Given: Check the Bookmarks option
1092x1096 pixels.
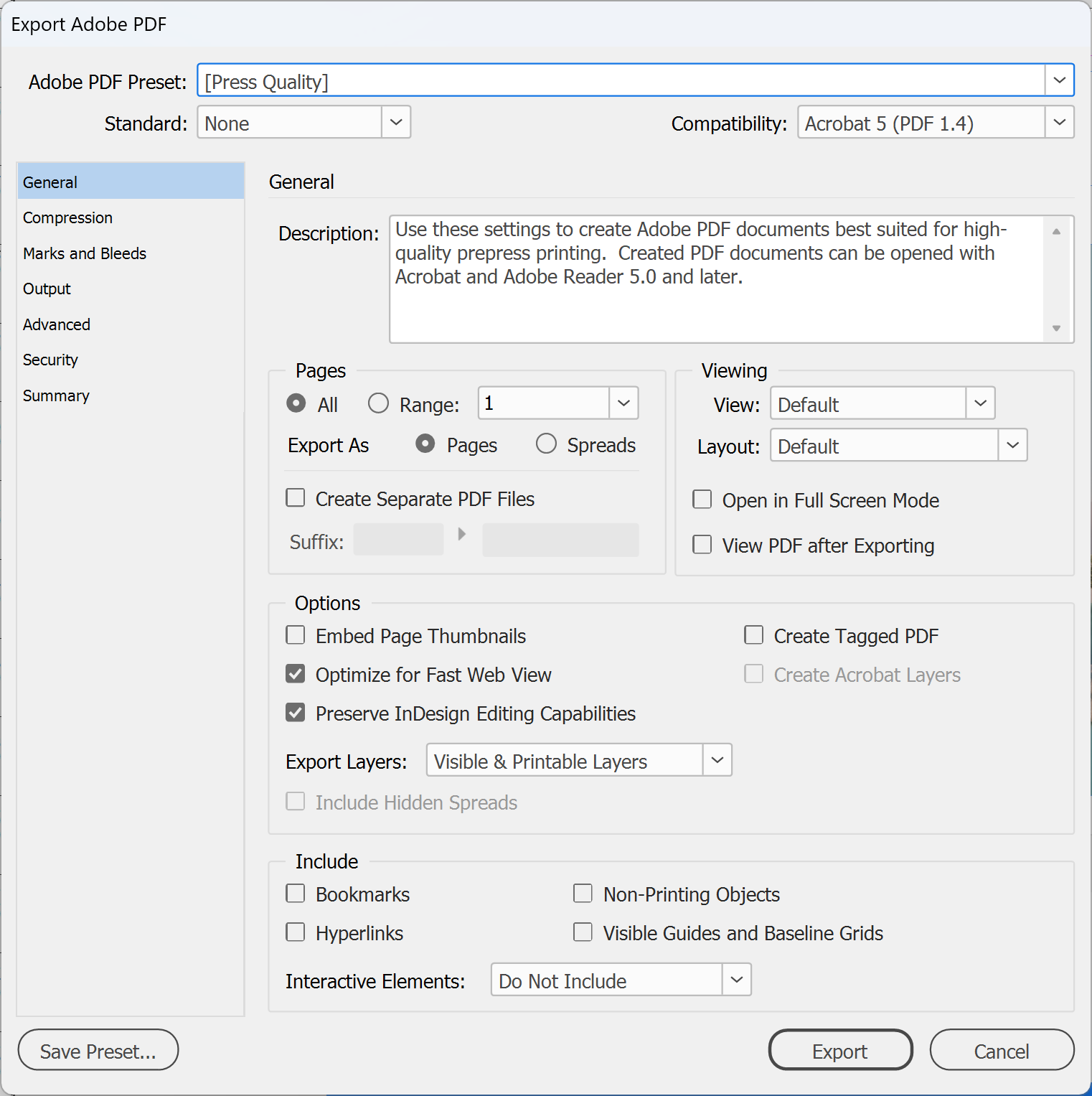Looking at the screenshot, I should (x=296, y=893).
